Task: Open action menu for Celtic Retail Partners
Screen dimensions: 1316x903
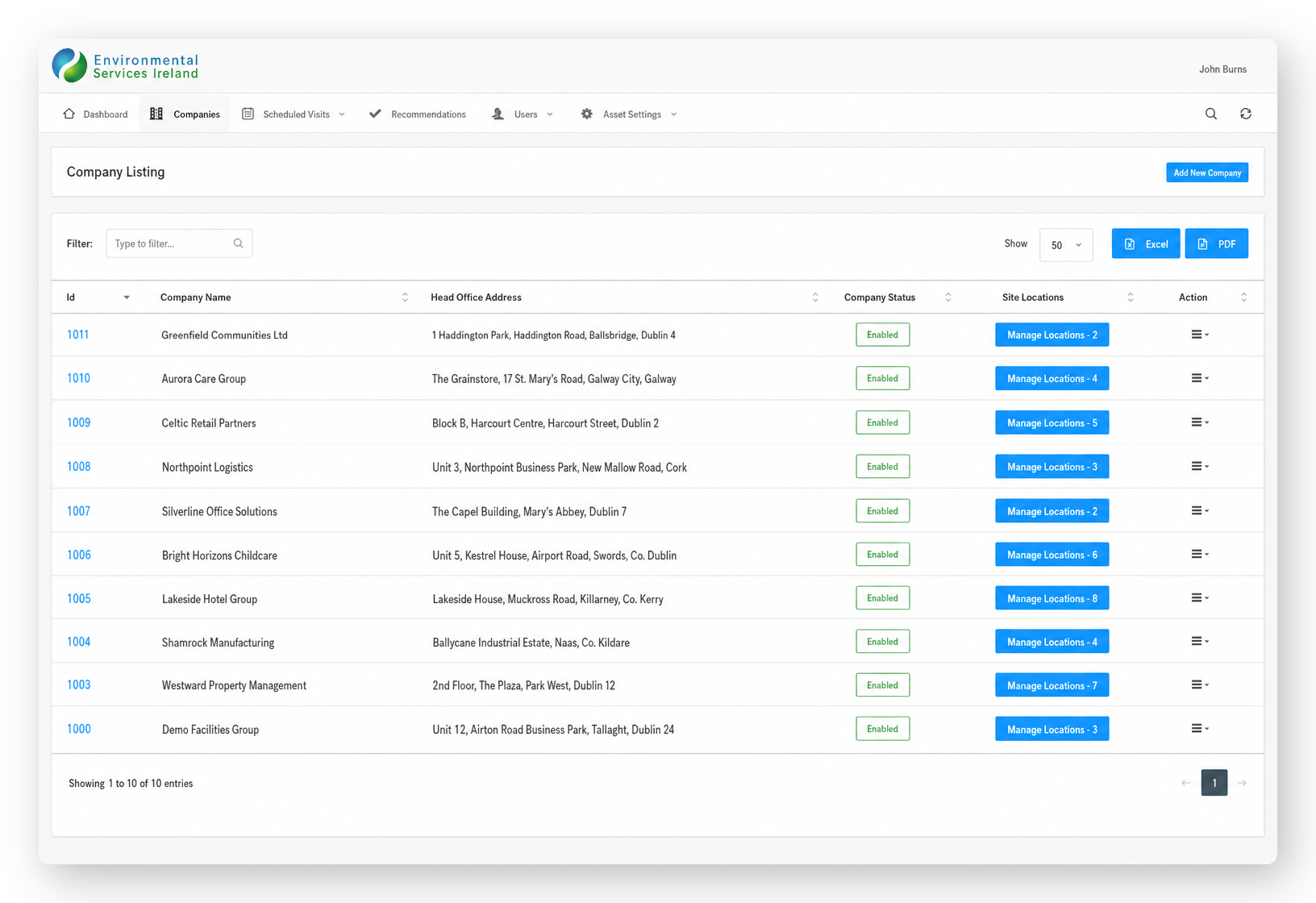Action: point(1200,422)
